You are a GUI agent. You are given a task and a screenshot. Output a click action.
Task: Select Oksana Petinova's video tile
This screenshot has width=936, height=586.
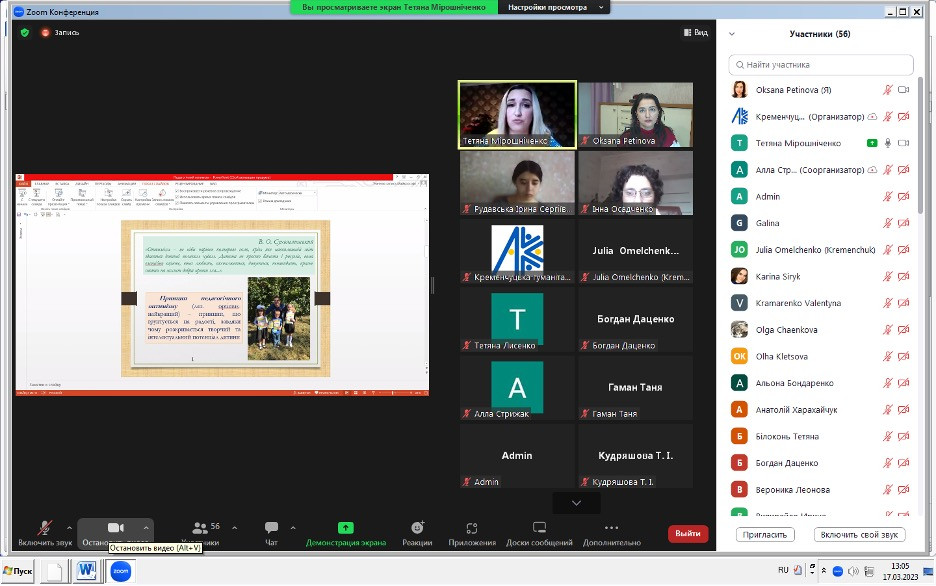[635, 115]
